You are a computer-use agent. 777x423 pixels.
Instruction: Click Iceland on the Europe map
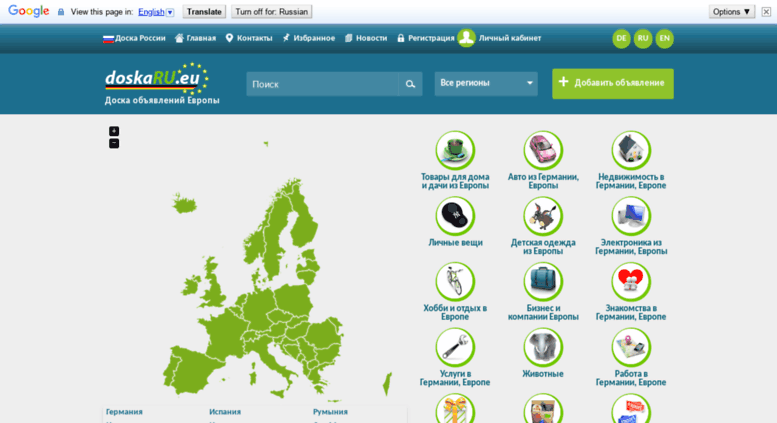pyautogui.click(x=185, y=203)
